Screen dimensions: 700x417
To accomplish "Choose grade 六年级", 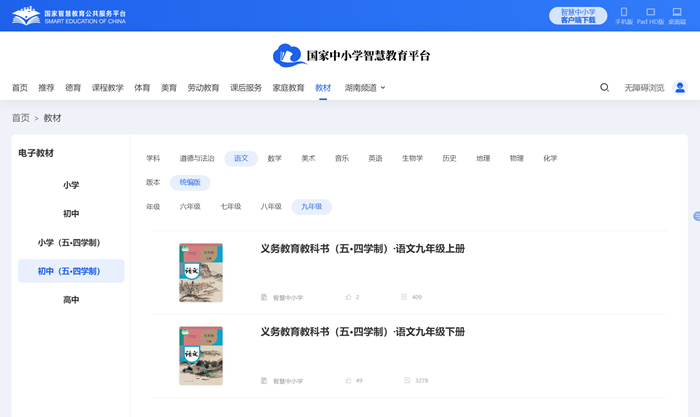I will (190, 207).
